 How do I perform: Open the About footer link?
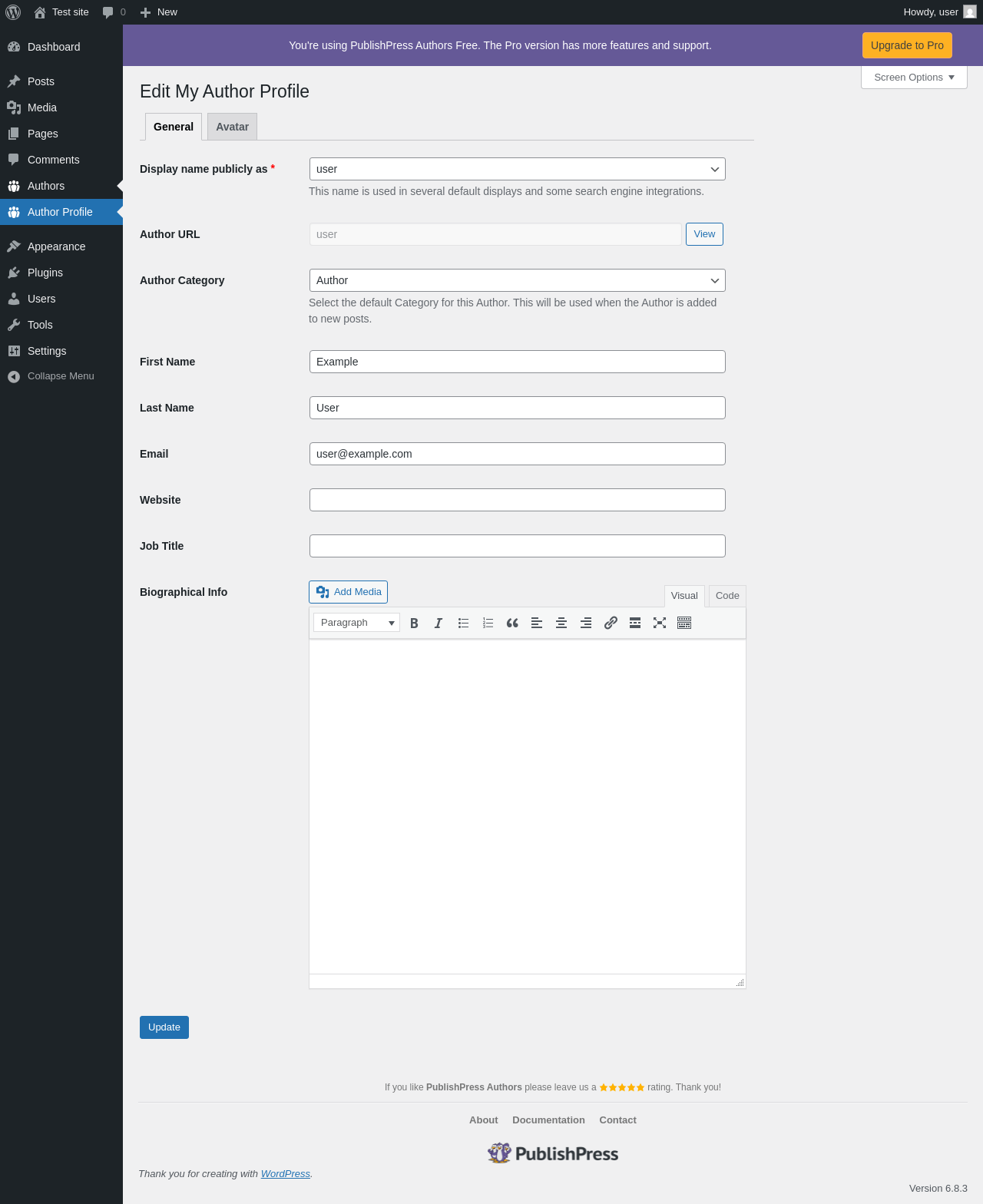click(484, 1120)
